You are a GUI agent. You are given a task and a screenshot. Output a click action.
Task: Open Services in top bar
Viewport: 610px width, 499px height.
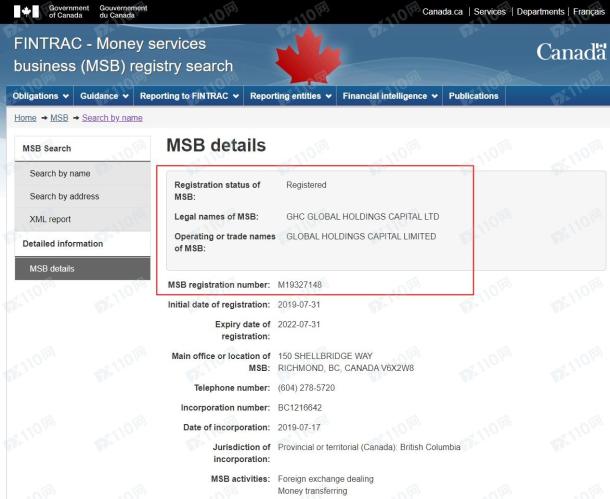click(x=489, y=12)
